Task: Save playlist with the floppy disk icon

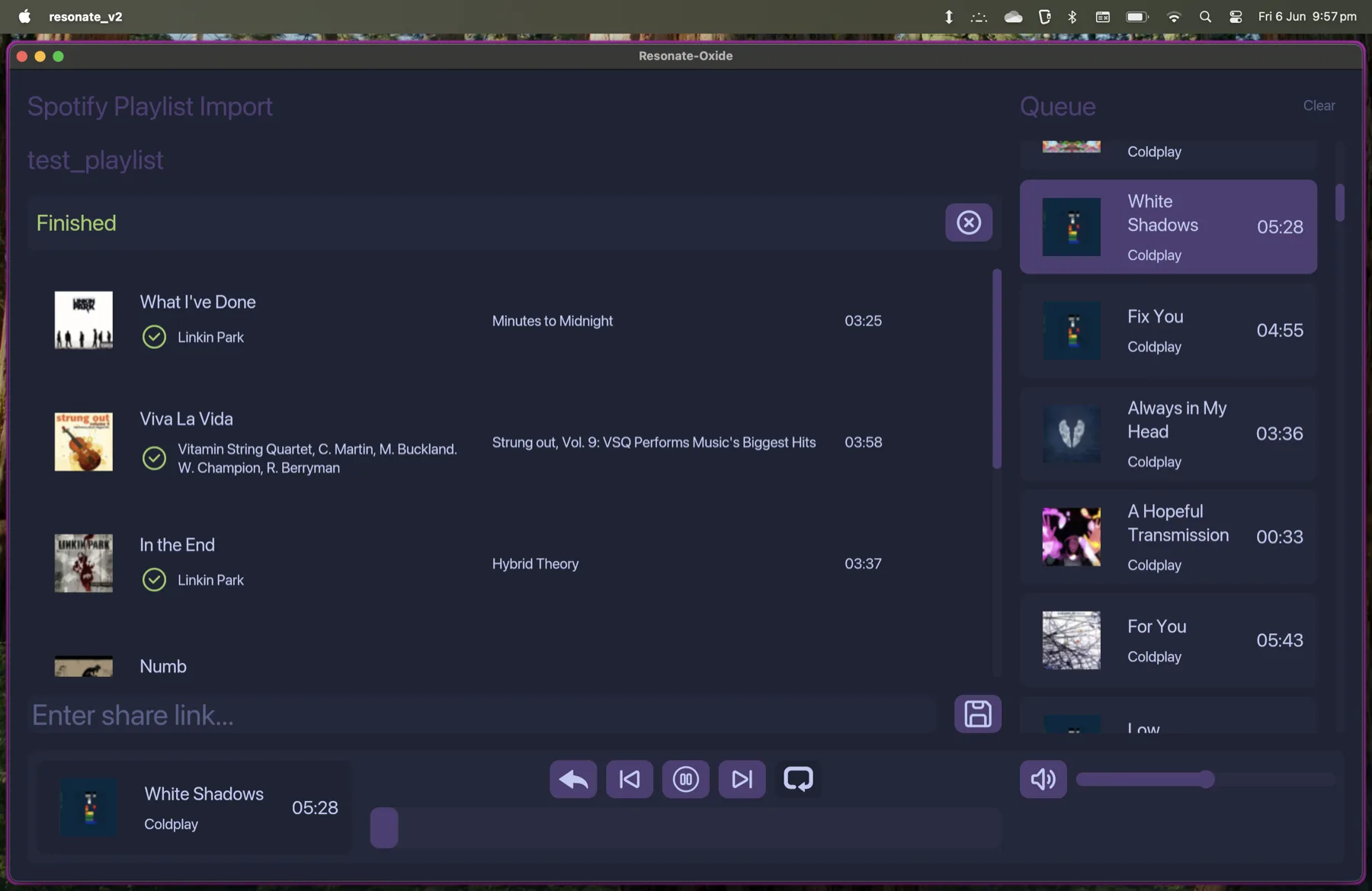Action: click(x=978, y=714)
